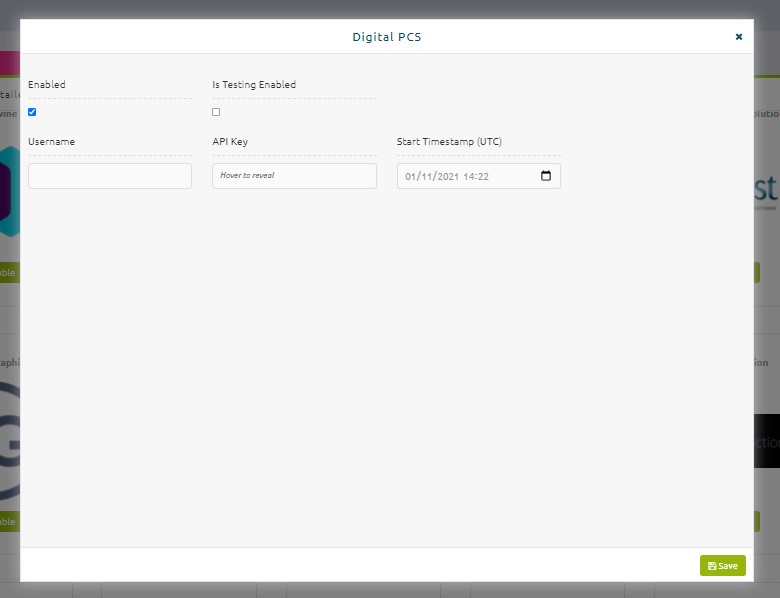Viewport: 780px width, 598px height.
Task: Click the Is Testing Enabled label
Action: [254, 85]
